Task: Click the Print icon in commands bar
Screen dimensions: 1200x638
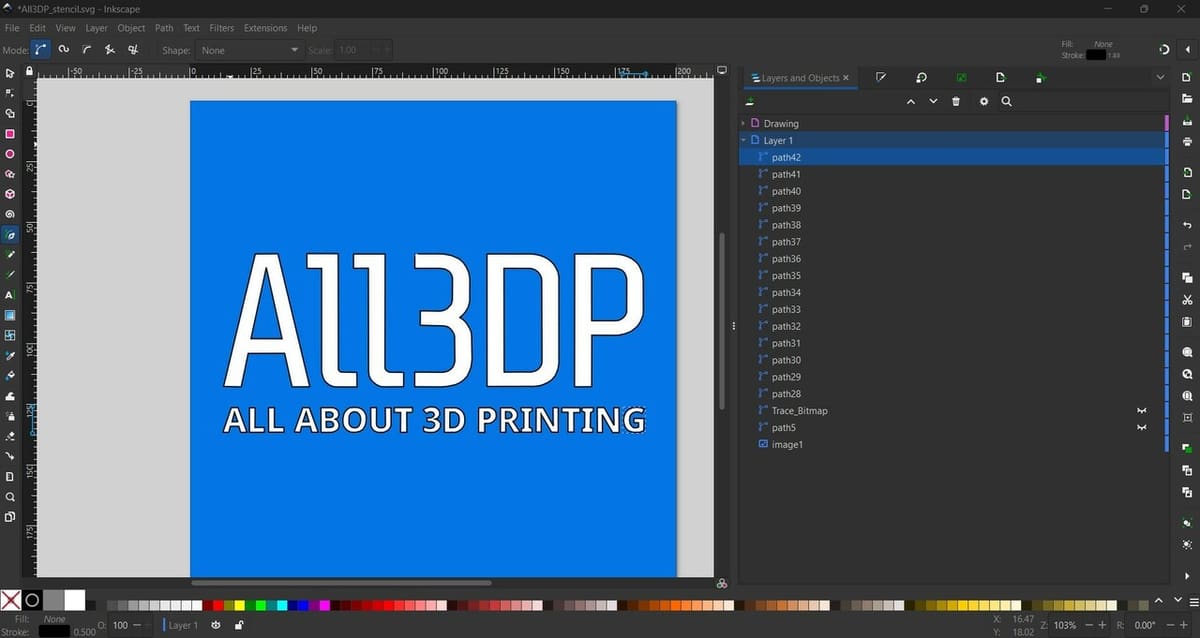Action: (1187, 141)
